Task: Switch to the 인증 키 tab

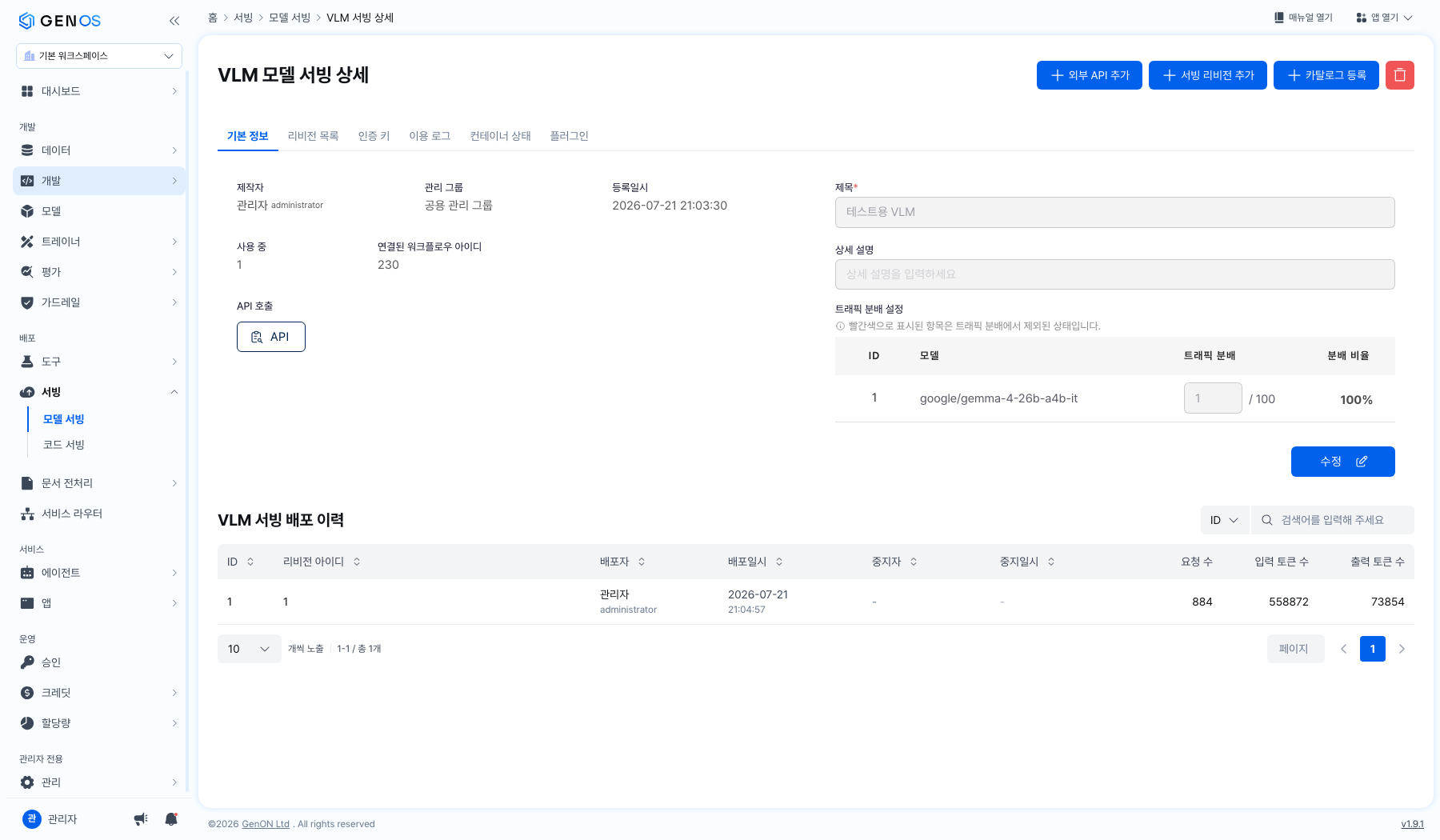Action: coord(374,136)
